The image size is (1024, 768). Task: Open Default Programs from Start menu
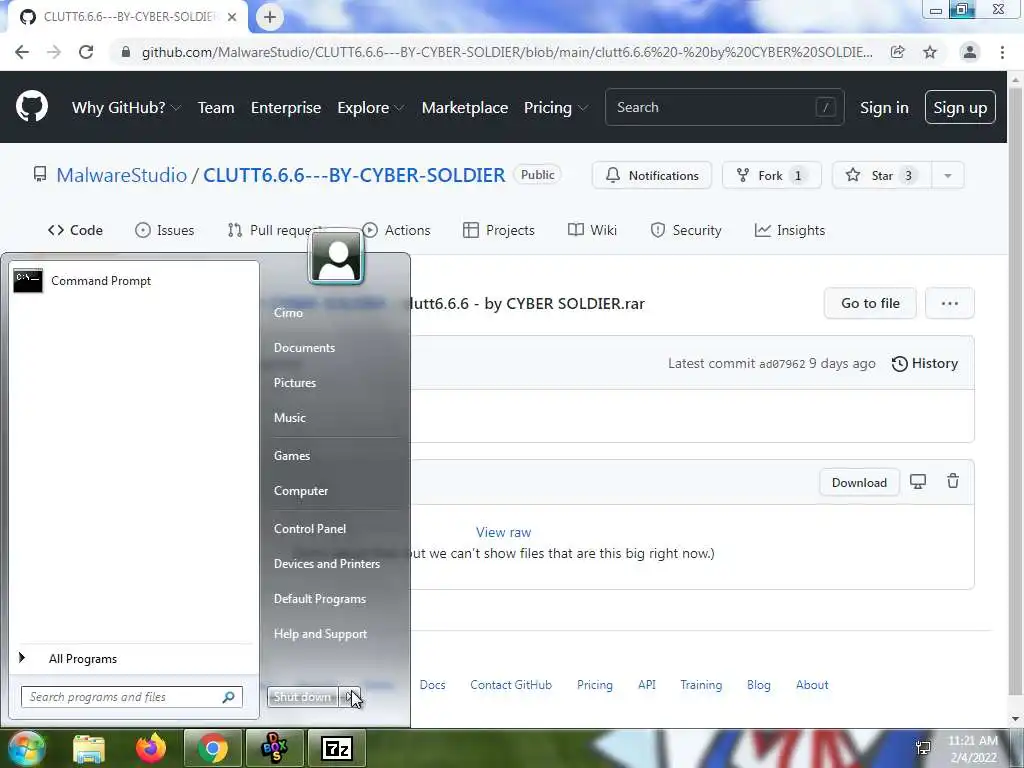(319, 599)
